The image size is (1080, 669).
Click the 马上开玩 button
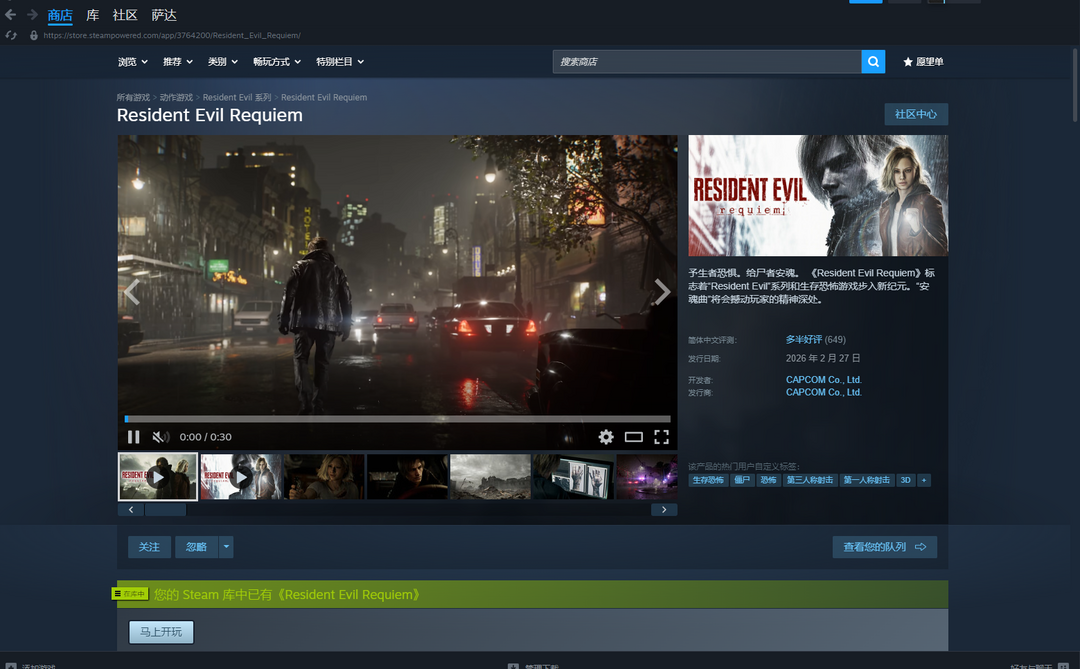(161, 632)
